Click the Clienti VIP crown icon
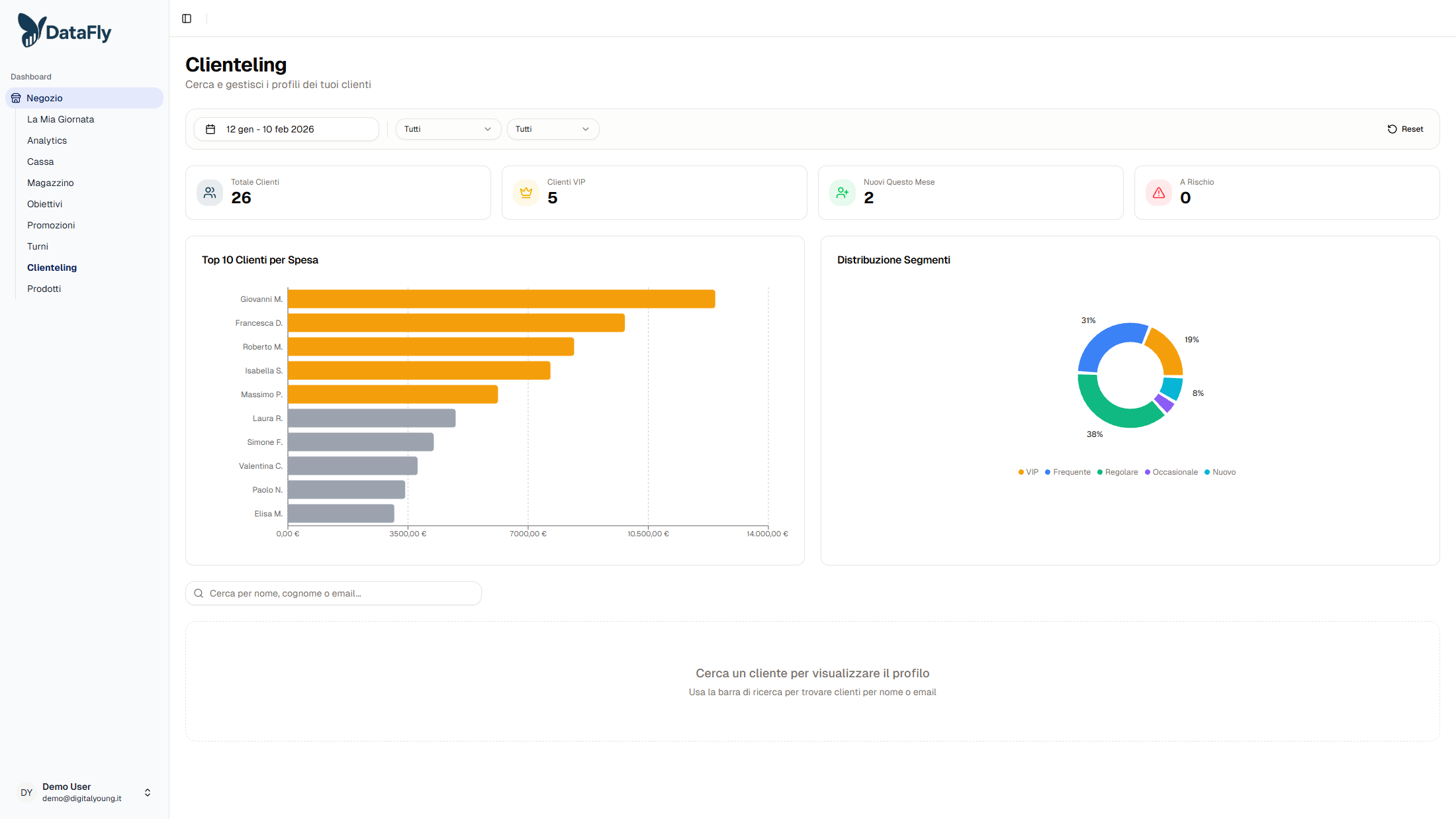 (x=526, y=193)
